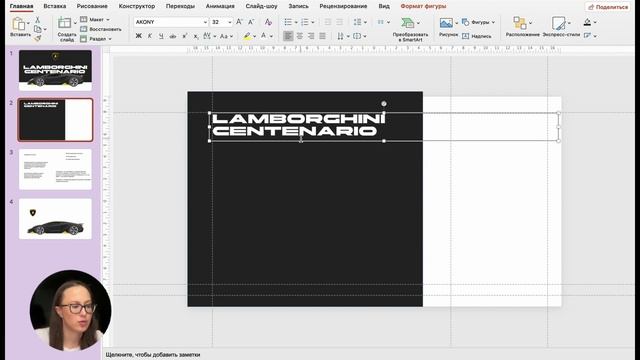The height and width of the screenshot is (360, 640).
Task: Open the Формат фигуры tab
Action: pyautogui.click(x=423, y=6)
